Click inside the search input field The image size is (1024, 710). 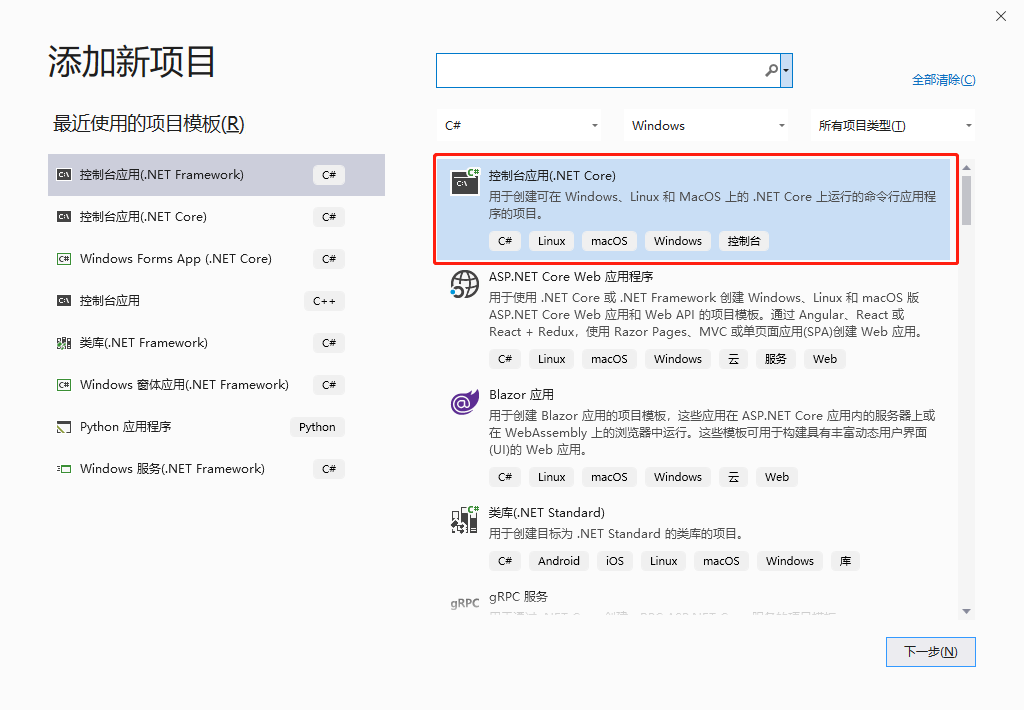point(600,70)
